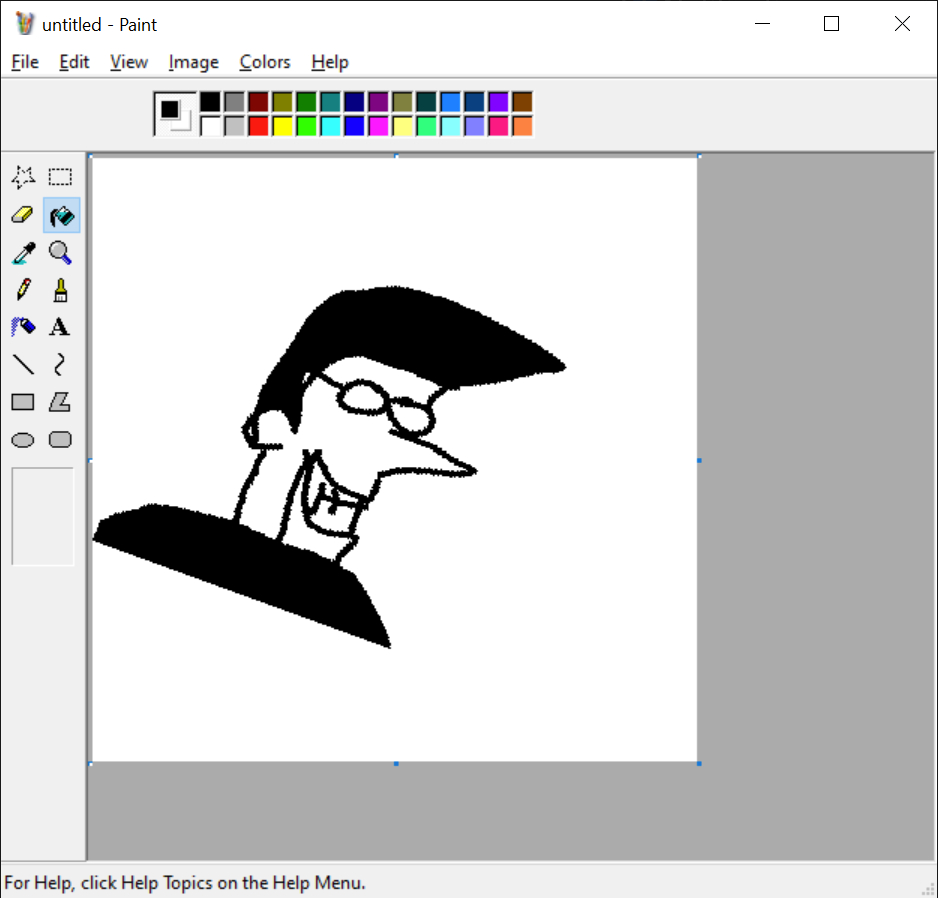This screenshot has width=938, height=898.
Task: Choose the yellow color swatch
Action: click(x=282, y=126)
